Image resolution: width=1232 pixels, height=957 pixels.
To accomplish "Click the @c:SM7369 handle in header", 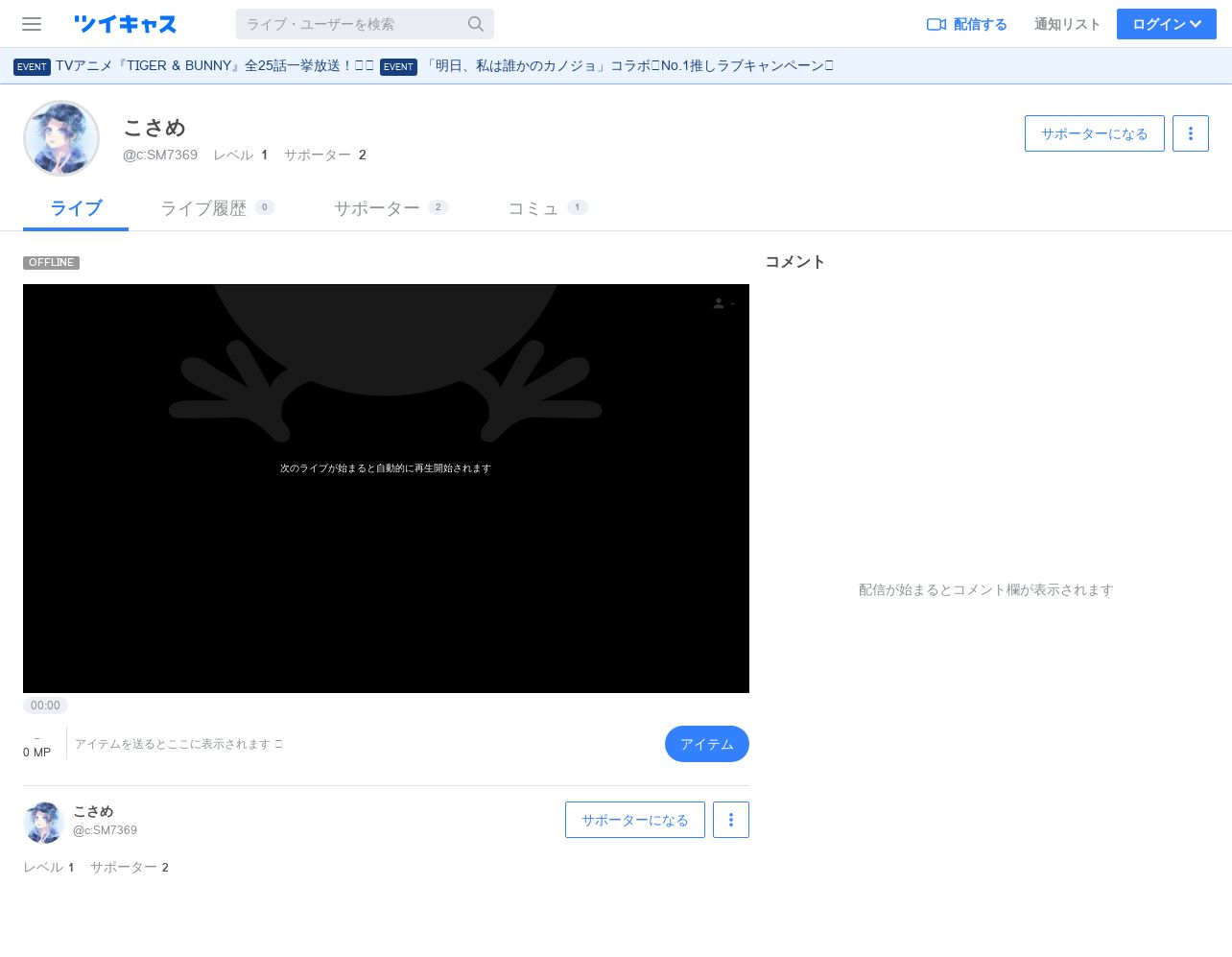I will [160, 155].
